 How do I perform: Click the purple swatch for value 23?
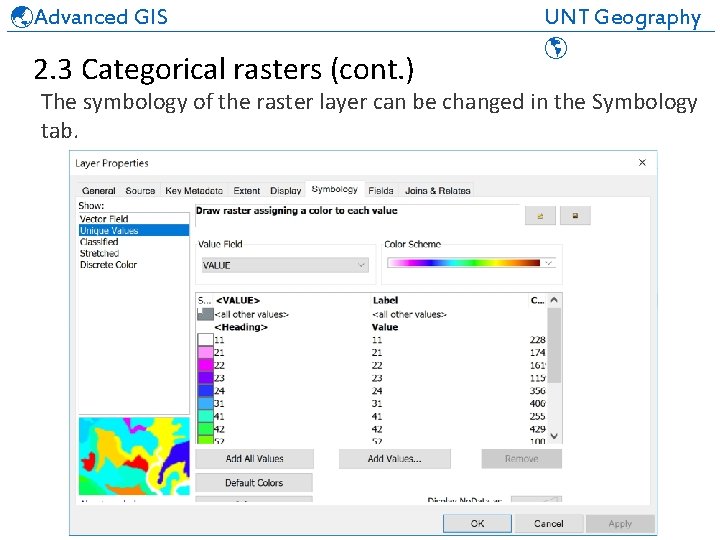(x=205, y=378)
